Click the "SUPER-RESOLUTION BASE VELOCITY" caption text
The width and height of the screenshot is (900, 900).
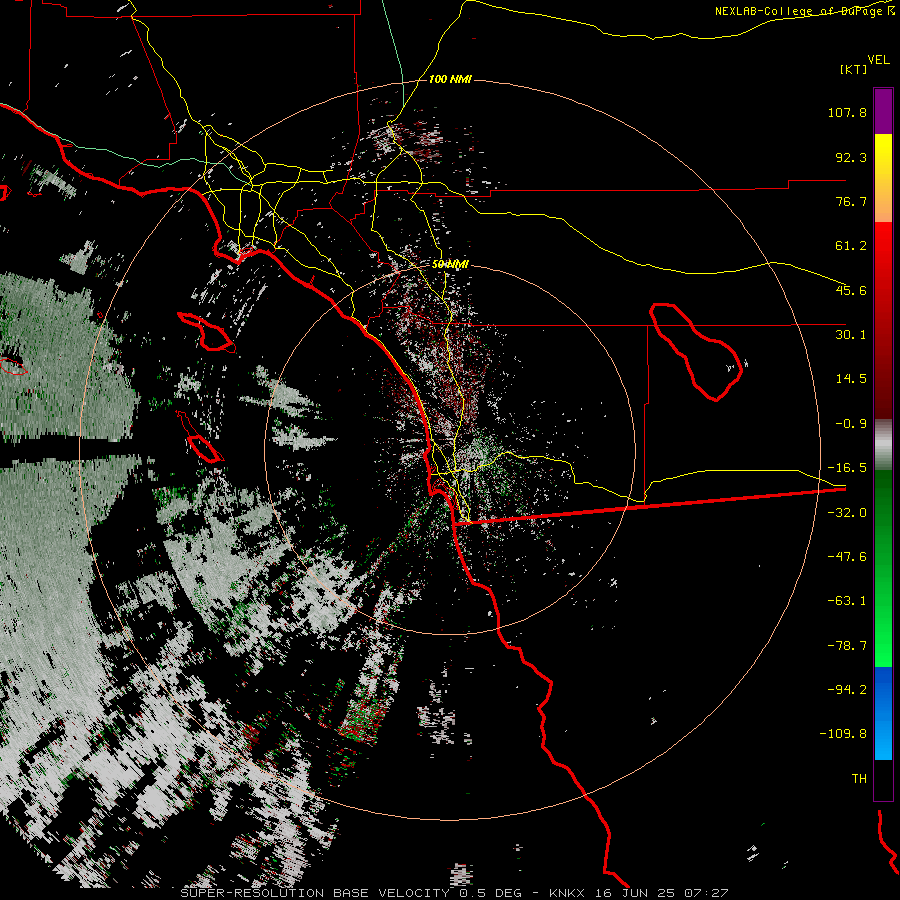point(315,893)
